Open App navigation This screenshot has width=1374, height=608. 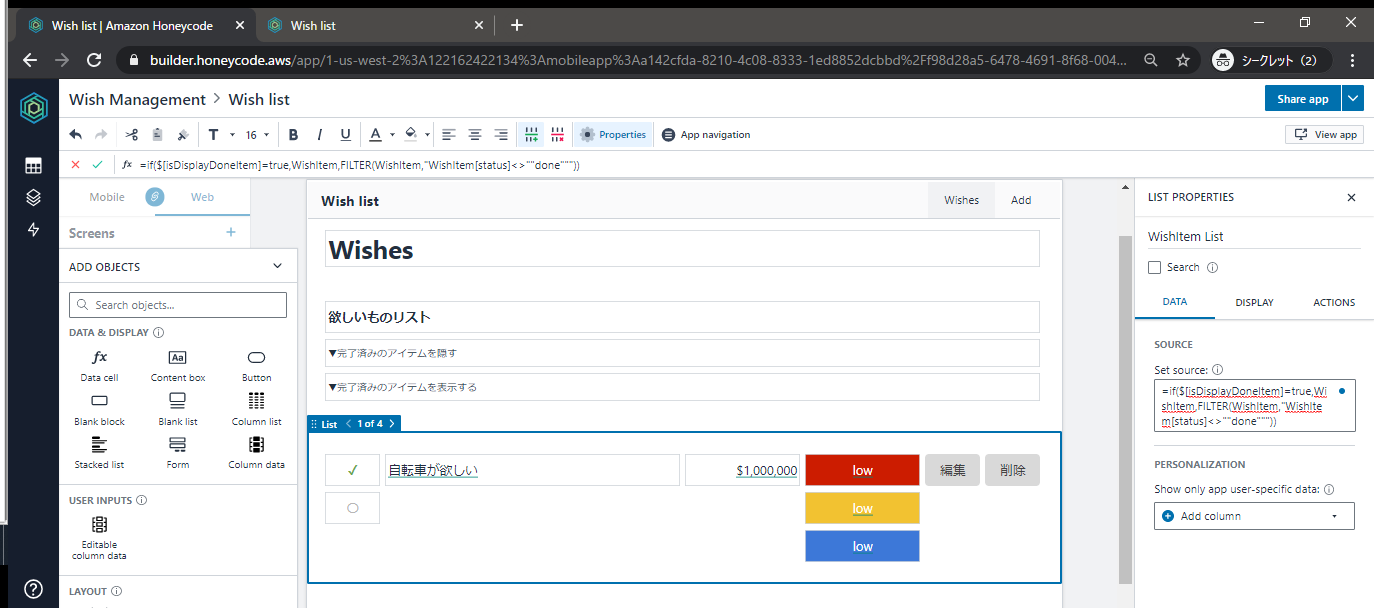point(706,134)
